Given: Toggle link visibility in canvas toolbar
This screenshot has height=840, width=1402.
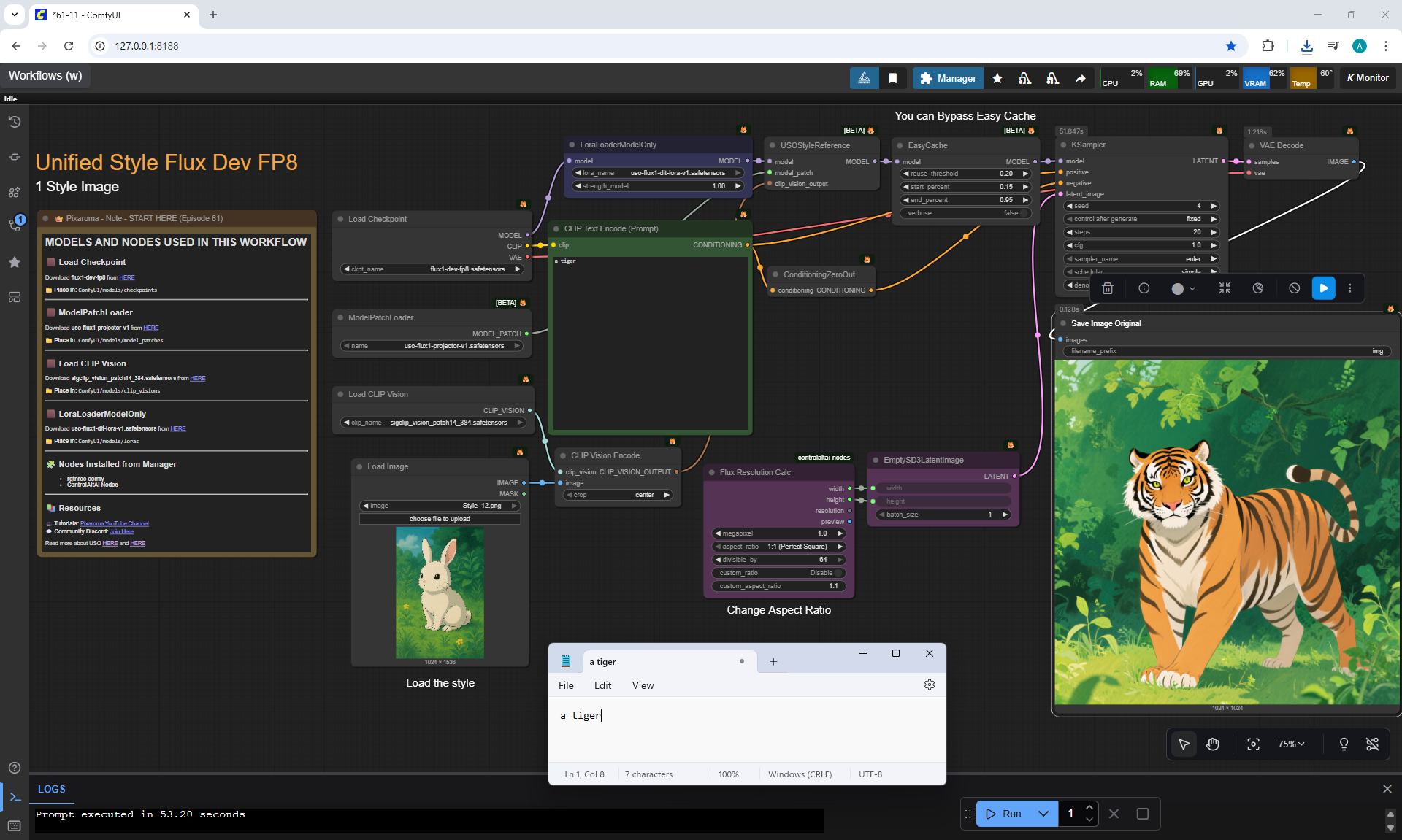Looking at the screenshot, I should coord(1372,744).
